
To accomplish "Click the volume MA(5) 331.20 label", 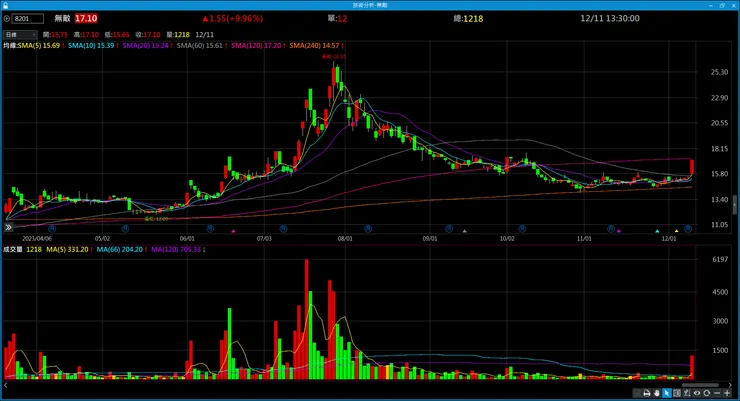I will pos(69,250).
